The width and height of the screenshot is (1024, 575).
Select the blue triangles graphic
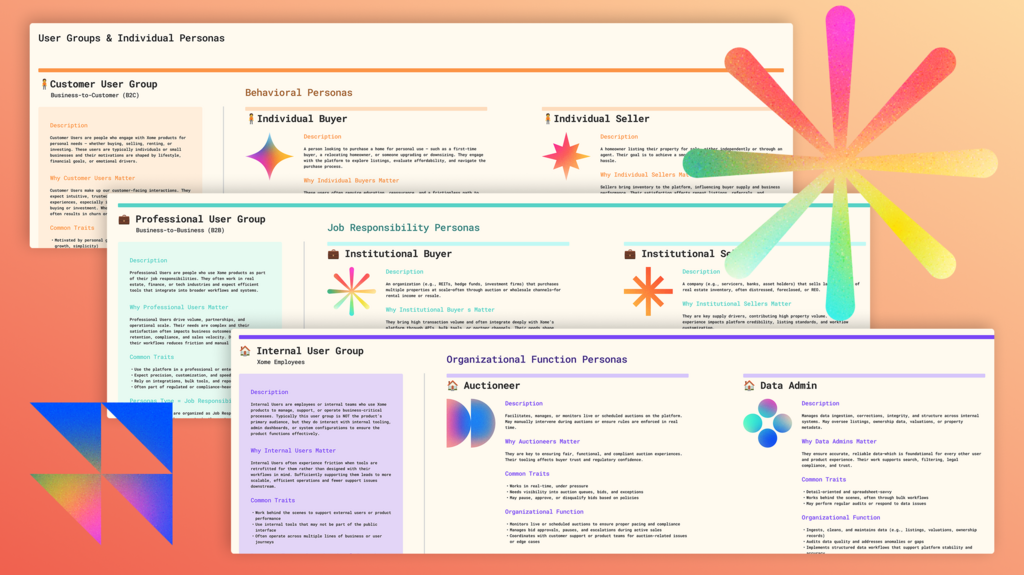100,471
